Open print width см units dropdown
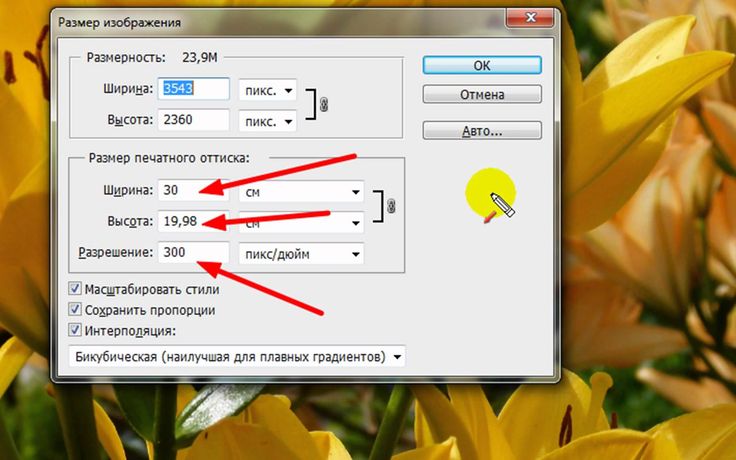 [301, 192]
